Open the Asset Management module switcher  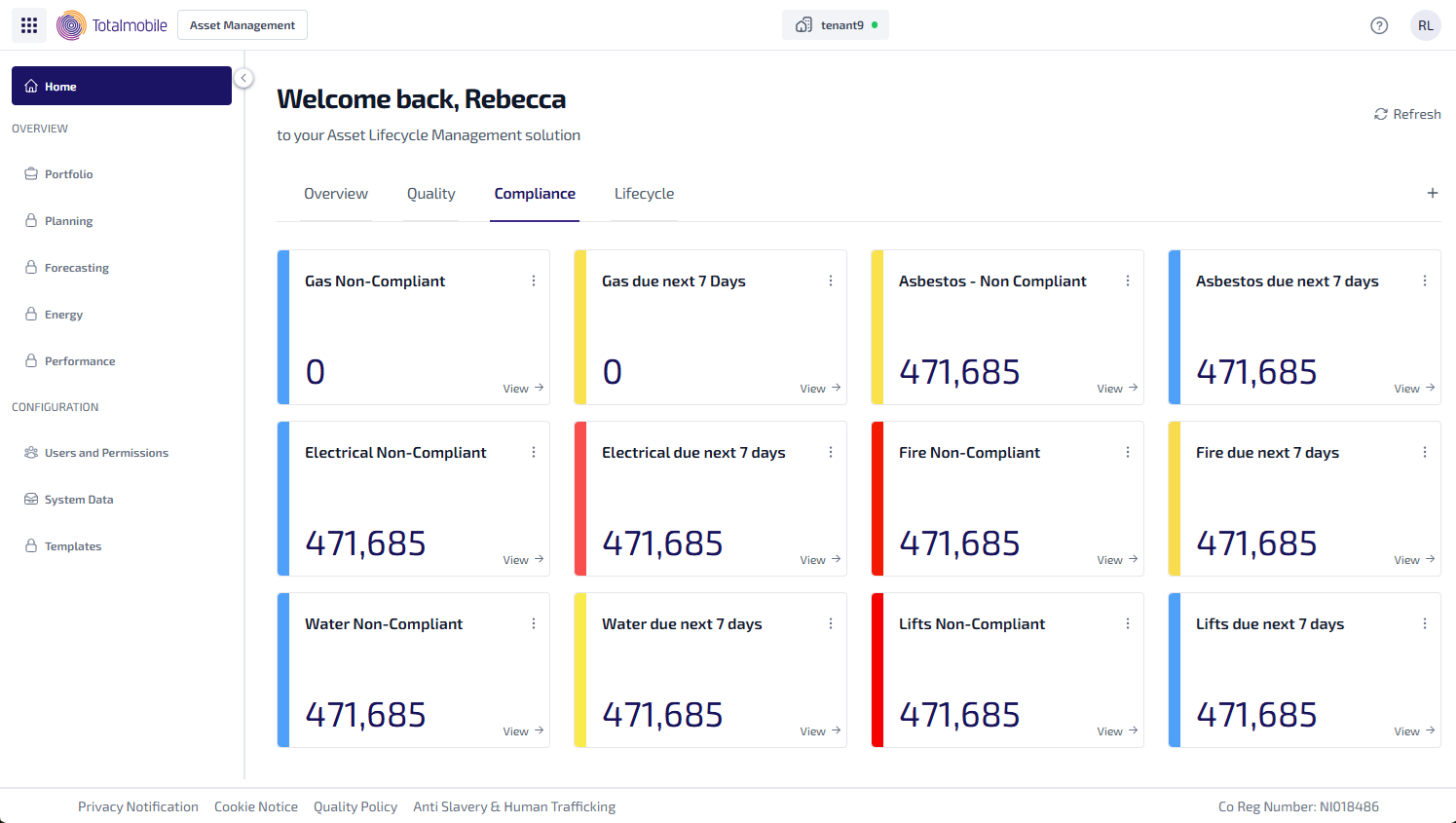243,25
